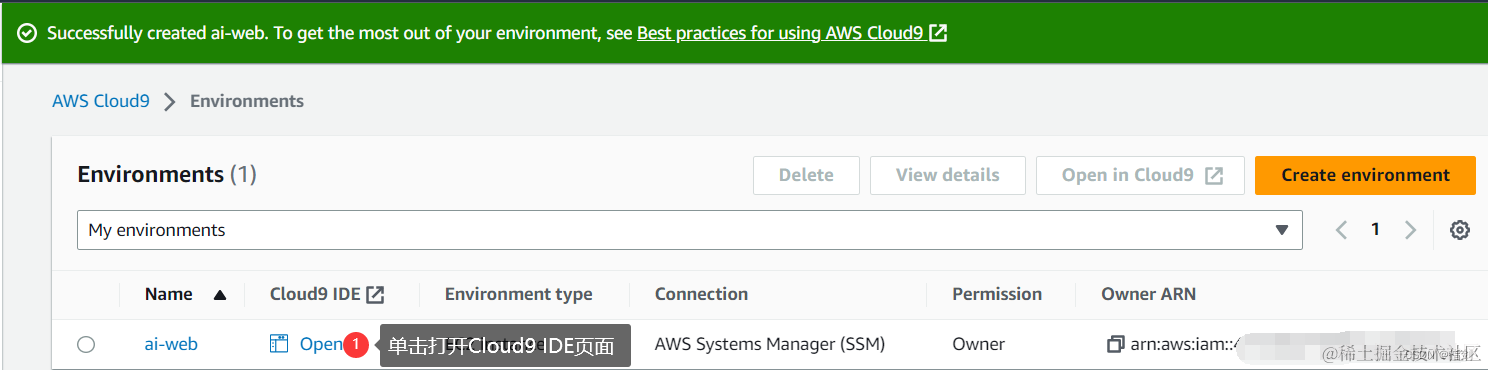Sort by Name using ascending arrow

(x=220, y=295)
